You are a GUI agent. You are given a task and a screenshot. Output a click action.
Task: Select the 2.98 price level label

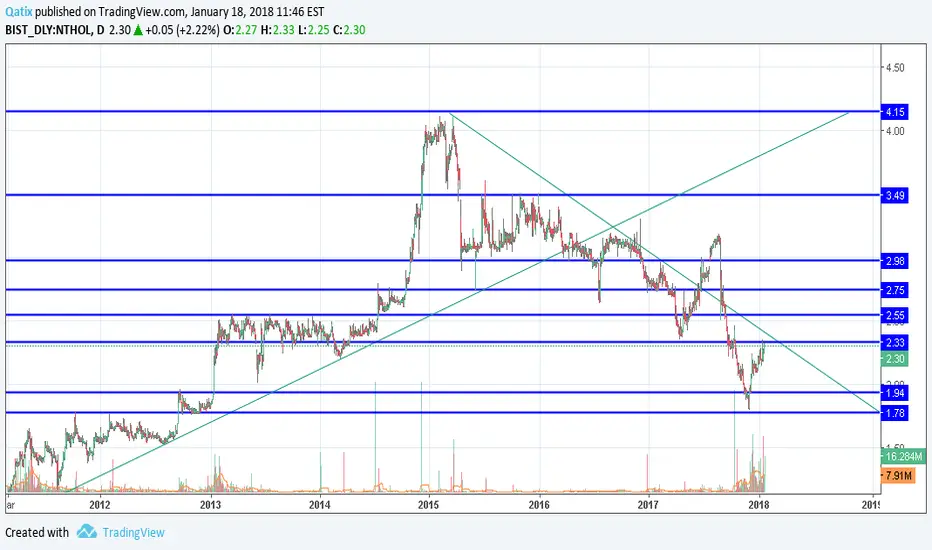[895, 260]
